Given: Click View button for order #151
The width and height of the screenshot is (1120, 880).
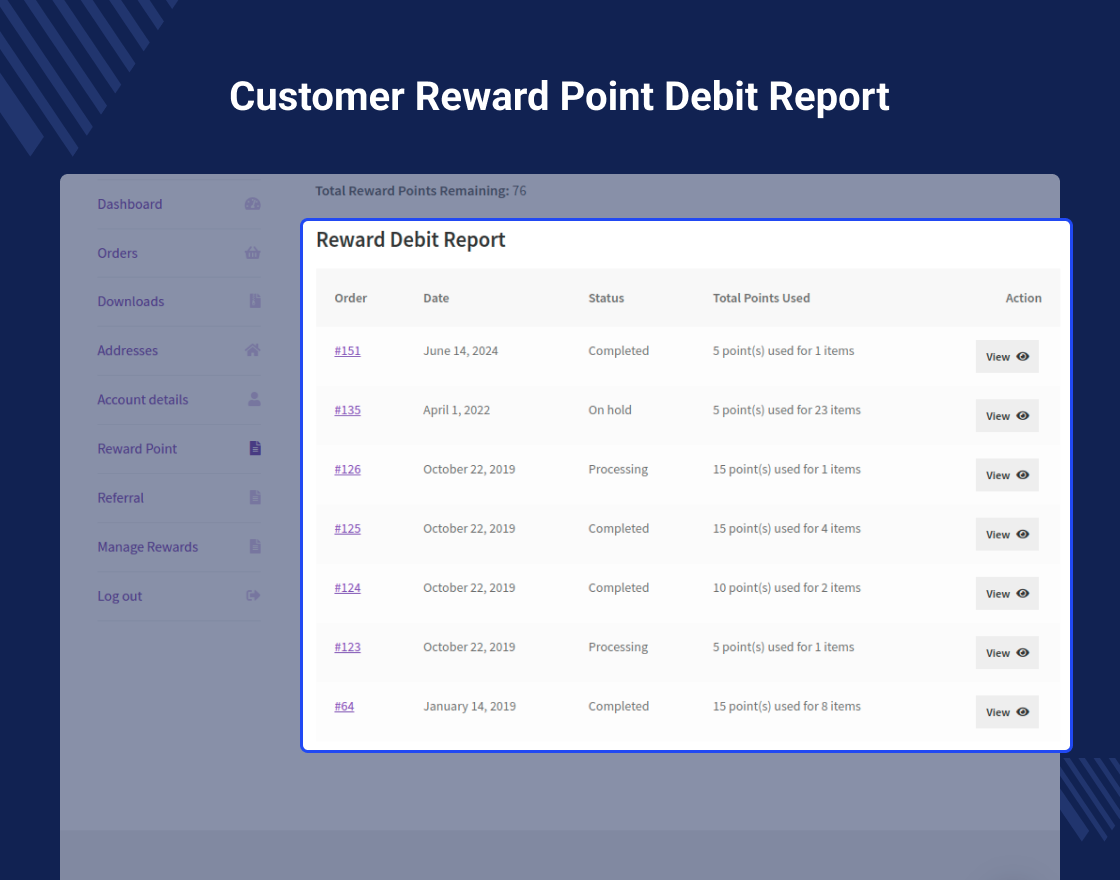Looking at the screenshot, I should click(x=1007, y=356).
